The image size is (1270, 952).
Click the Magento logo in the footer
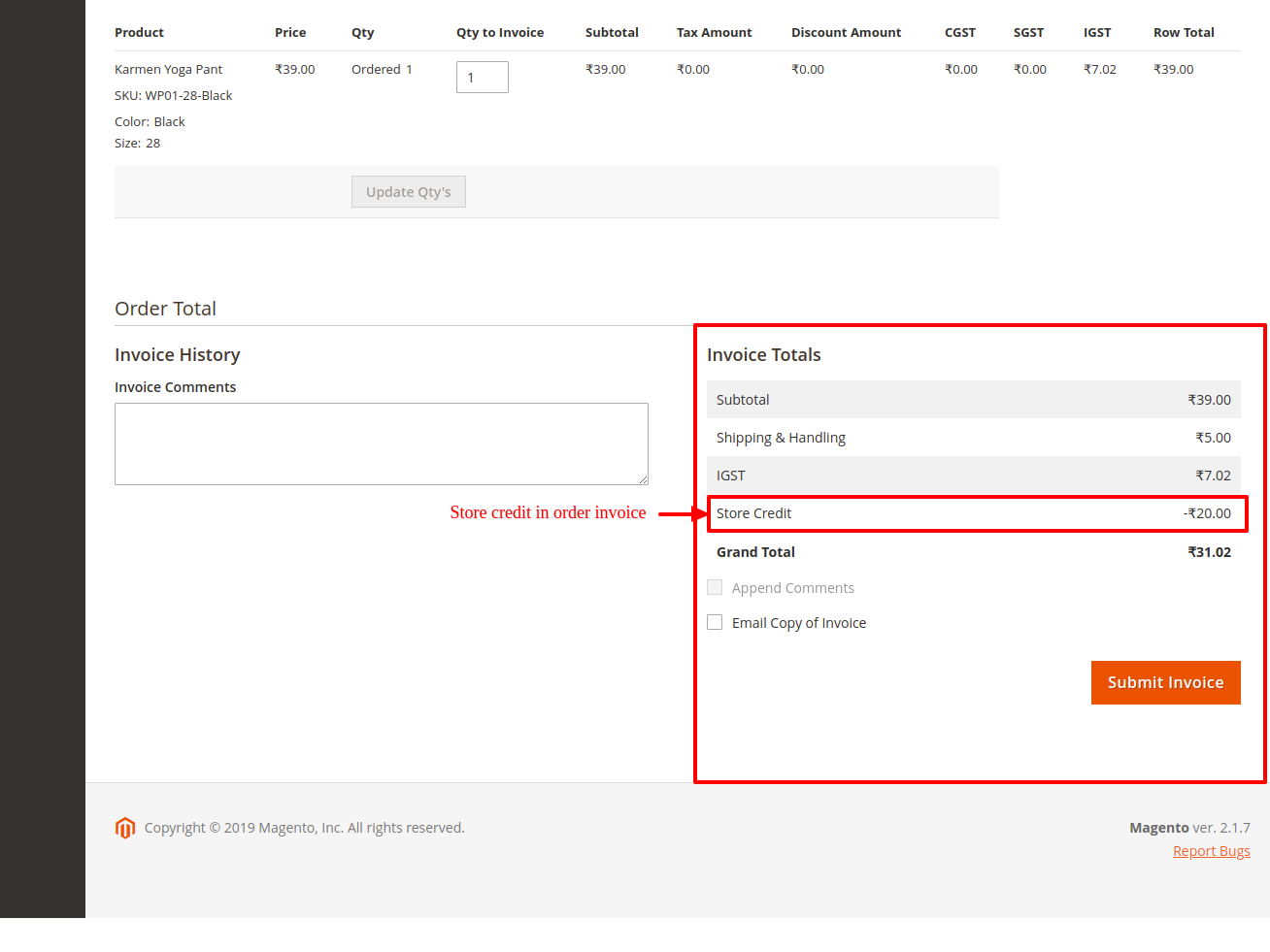click(x=125, y=828)
